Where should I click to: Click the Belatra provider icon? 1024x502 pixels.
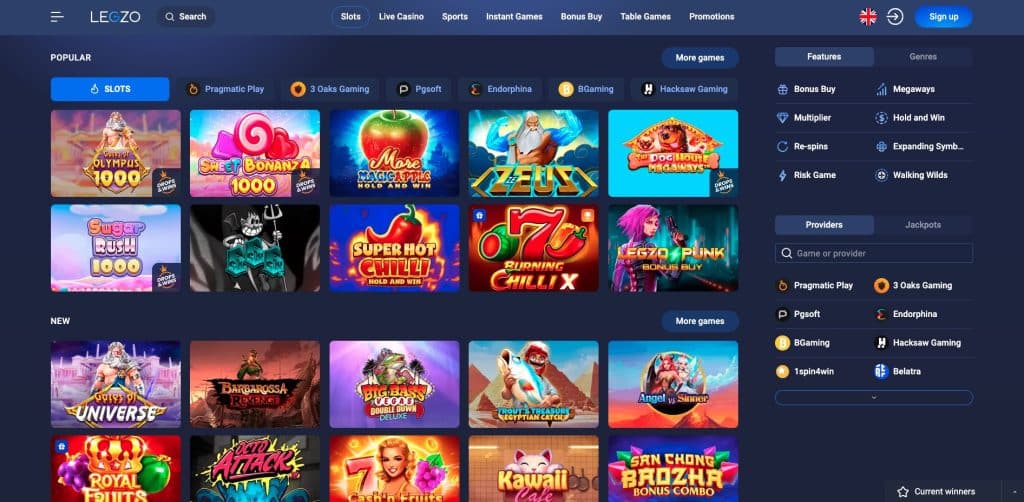[882, 371]
